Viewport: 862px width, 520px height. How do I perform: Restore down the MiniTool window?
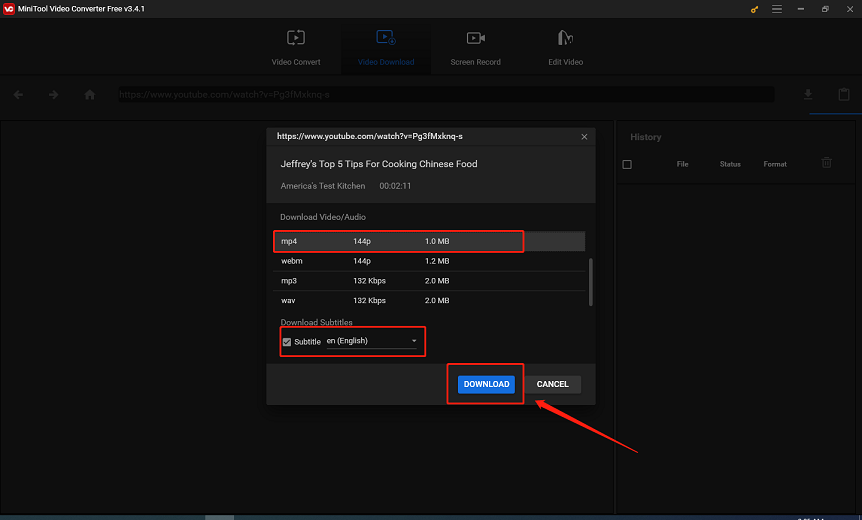pos(825,9)
